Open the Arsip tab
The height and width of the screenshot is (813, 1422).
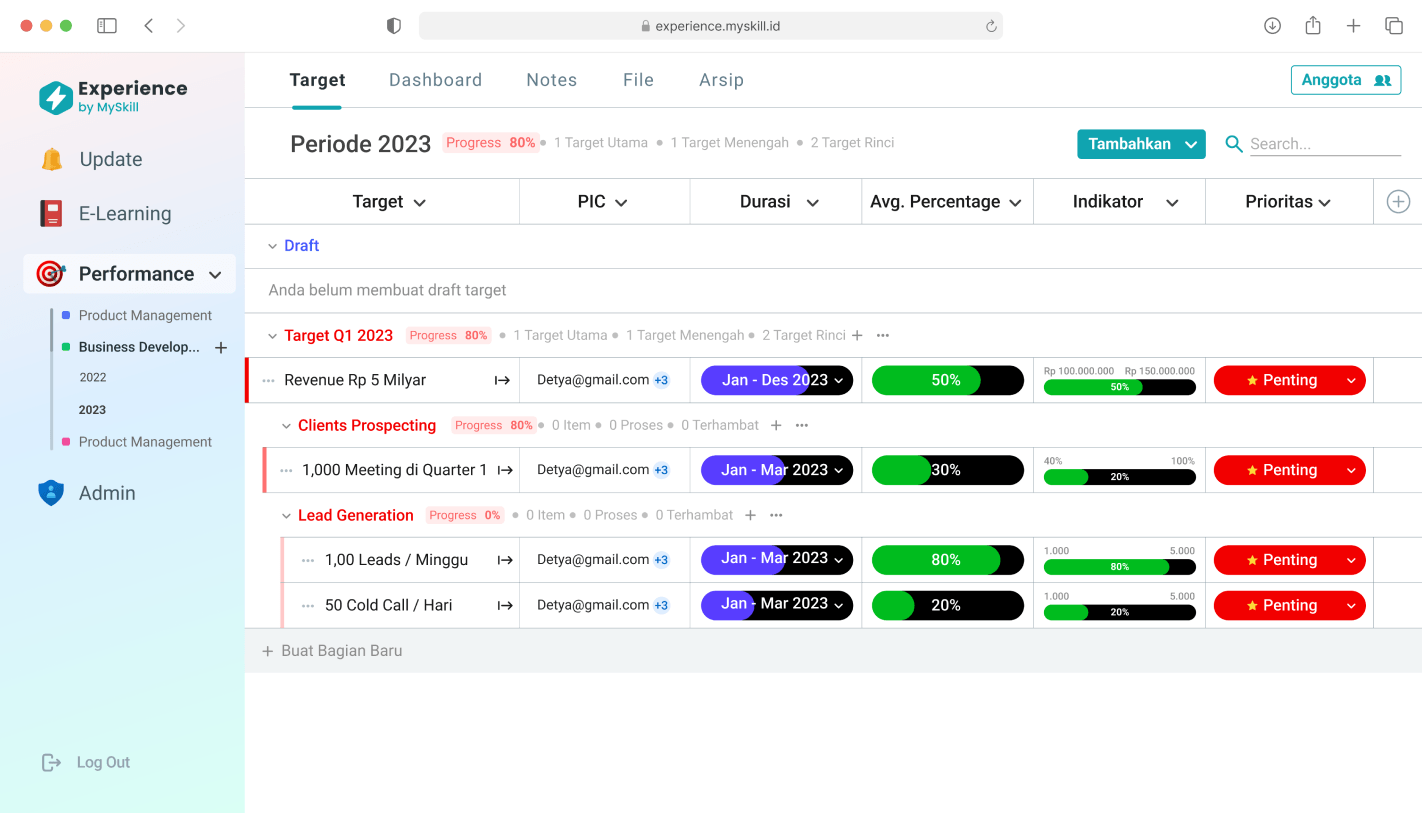(721, 79)
